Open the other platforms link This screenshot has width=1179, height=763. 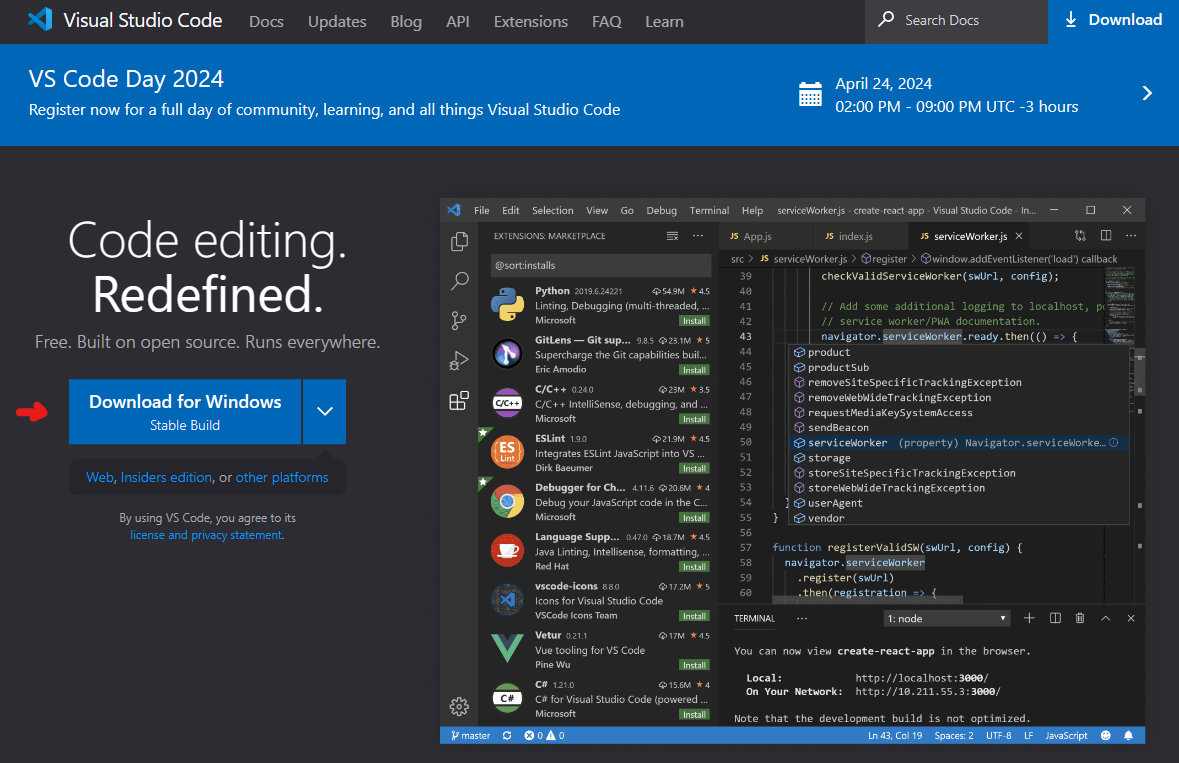(x=282, y=477)
